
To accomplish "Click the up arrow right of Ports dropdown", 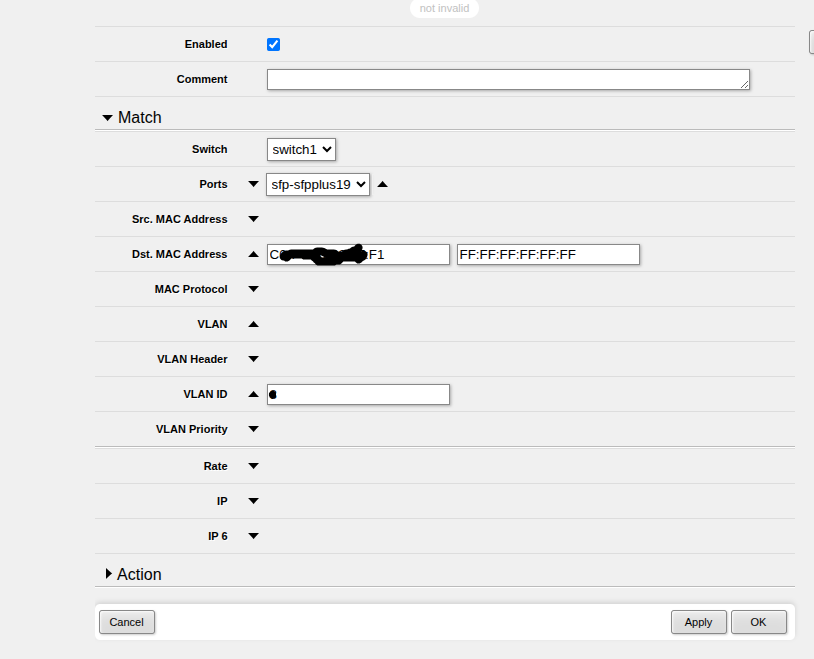I will [x=382, y=184].
